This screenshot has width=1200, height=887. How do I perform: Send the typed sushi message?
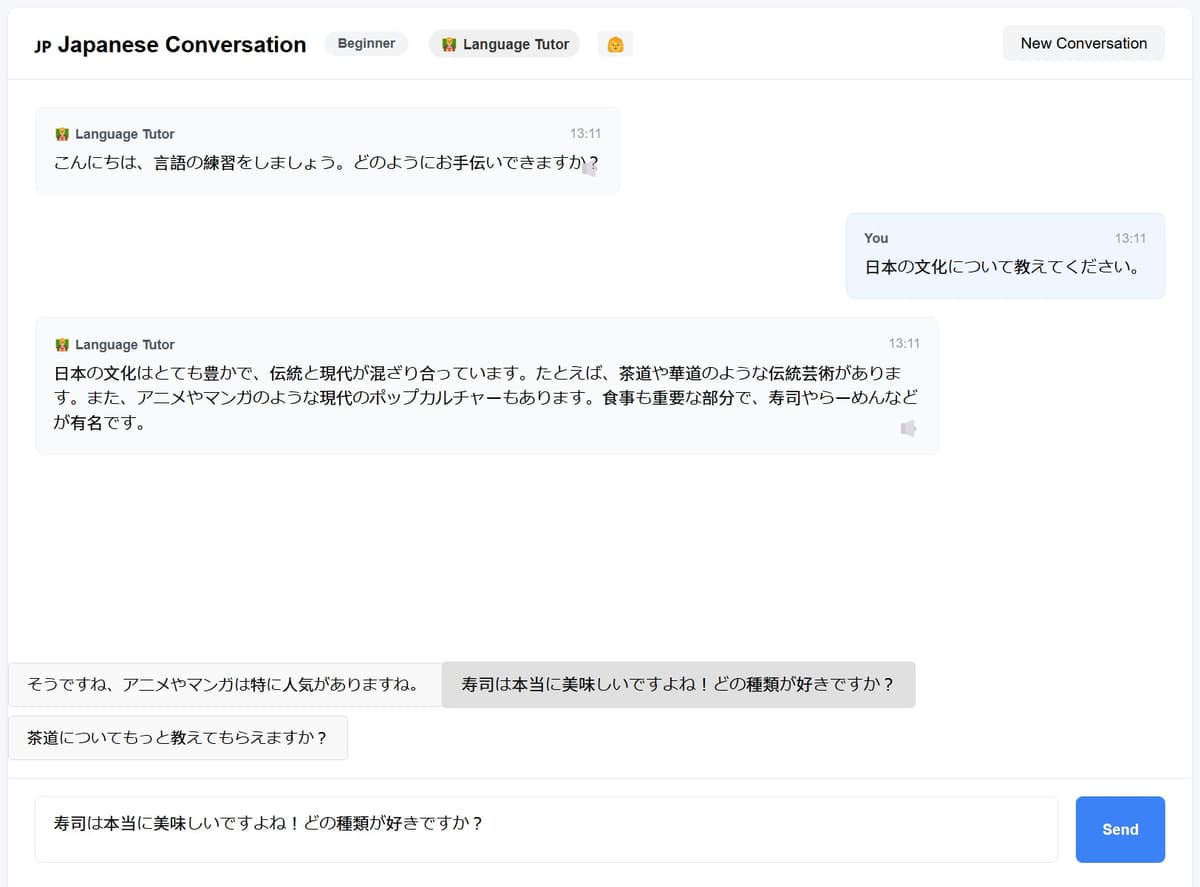click(x=1119, y=829)
